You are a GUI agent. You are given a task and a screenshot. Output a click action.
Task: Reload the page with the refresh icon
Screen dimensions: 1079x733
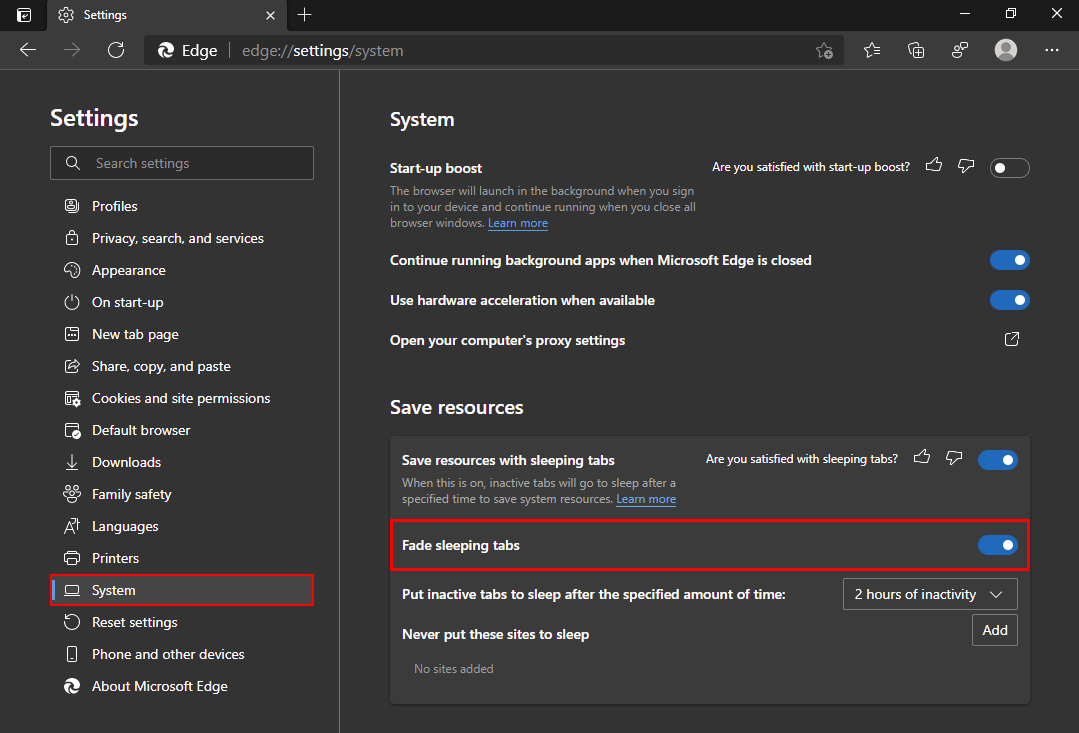(116, 50)
